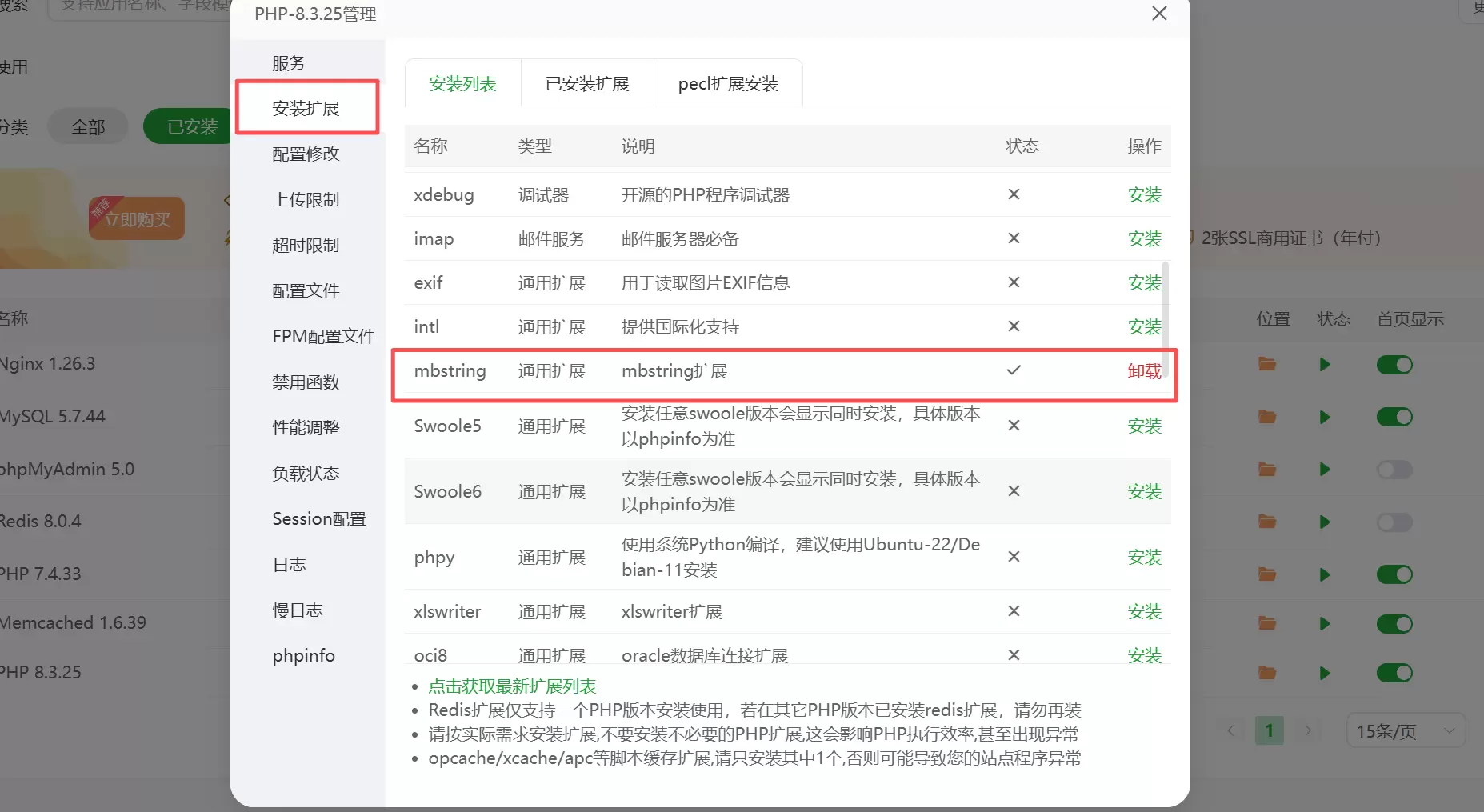Focus the app search input in background
Image resolution: width=1484 pixels, height=812 pixels.
(x=140, y=8)
